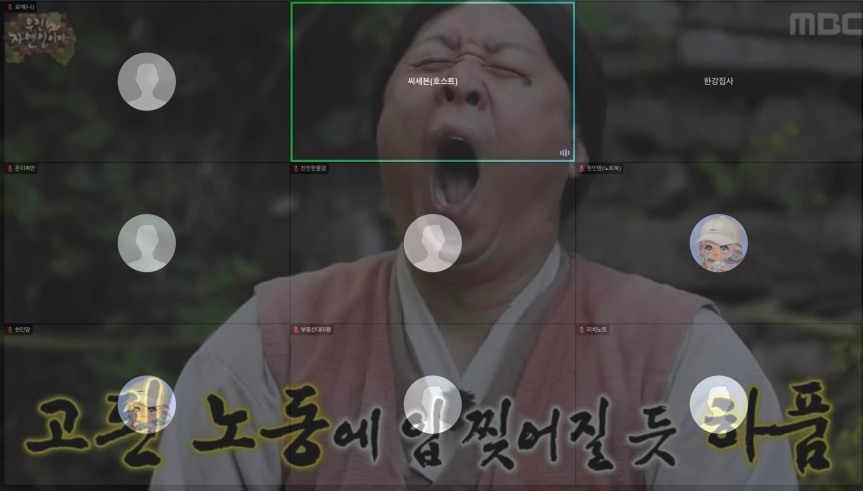Click the muted mic icon beside 현인영(노트북)
The image size is (863, 491).
(582, 168)
